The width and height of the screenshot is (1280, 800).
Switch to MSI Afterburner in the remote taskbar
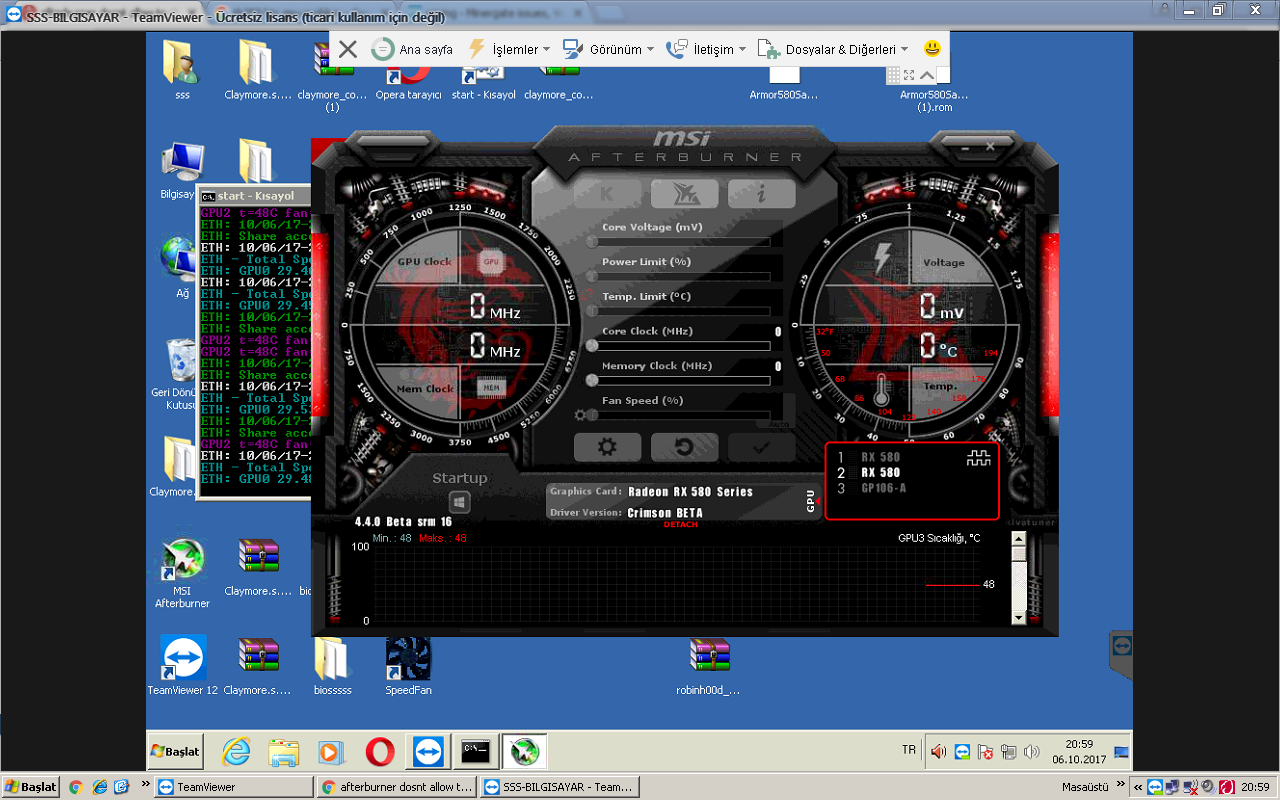tap(524, 751)
